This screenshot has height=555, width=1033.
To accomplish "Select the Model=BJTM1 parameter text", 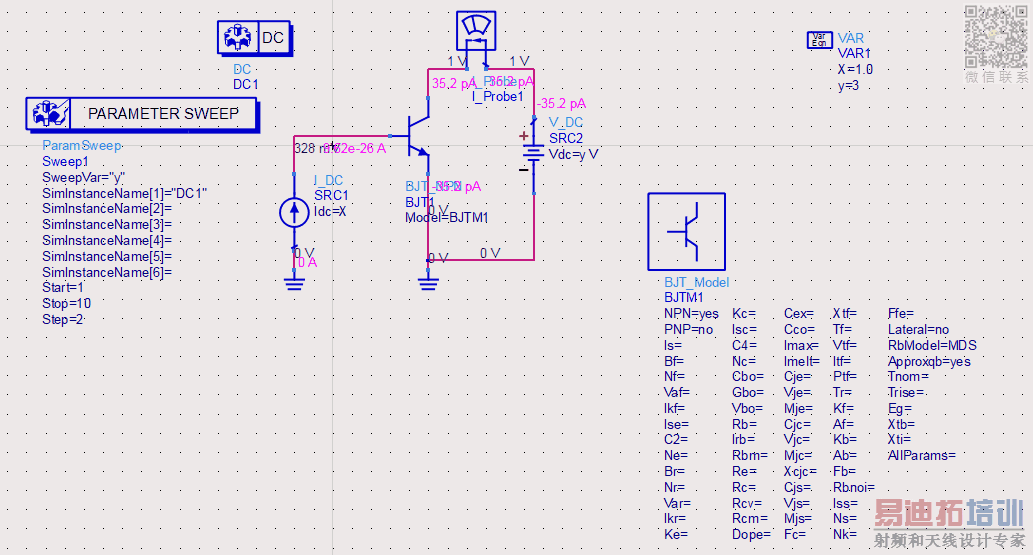I will pos(447,218).
